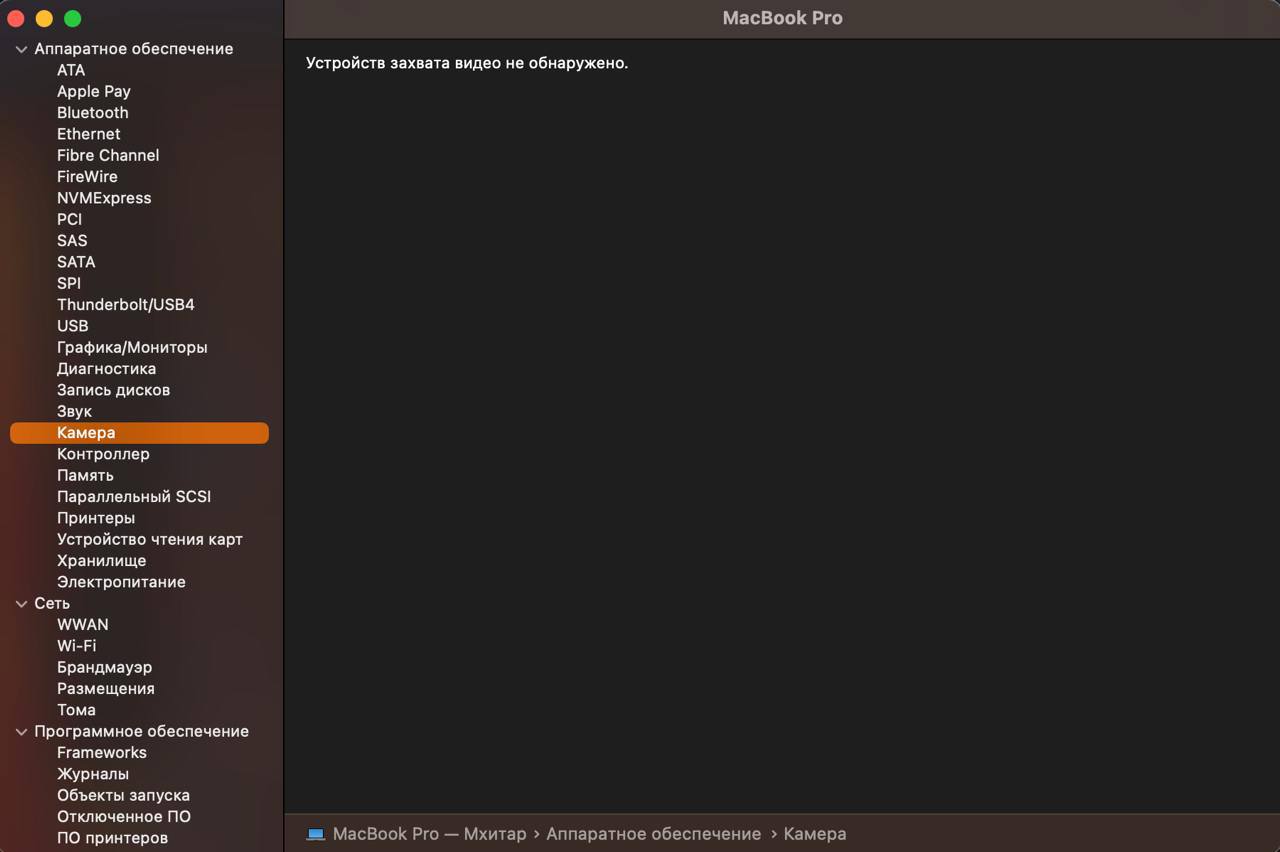Show NVMExpress details
This screenshot has width=1280, height=852.
[104, 198]
